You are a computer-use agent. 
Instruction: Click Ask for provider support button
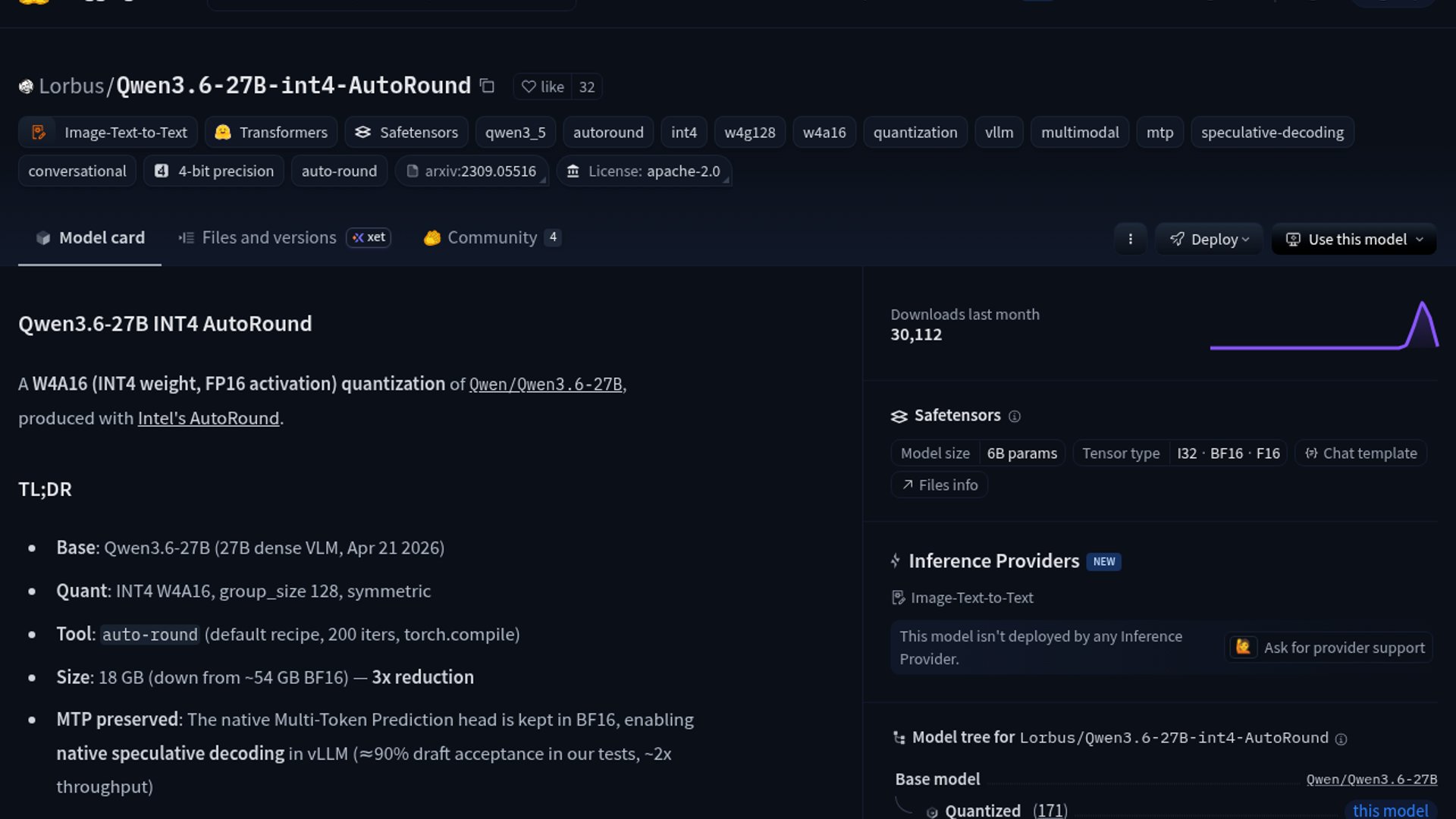tap(1329, 648)
